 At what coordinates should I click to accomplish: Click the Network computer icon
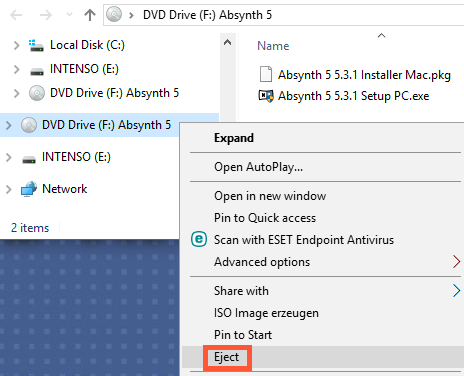pos(29,189)
